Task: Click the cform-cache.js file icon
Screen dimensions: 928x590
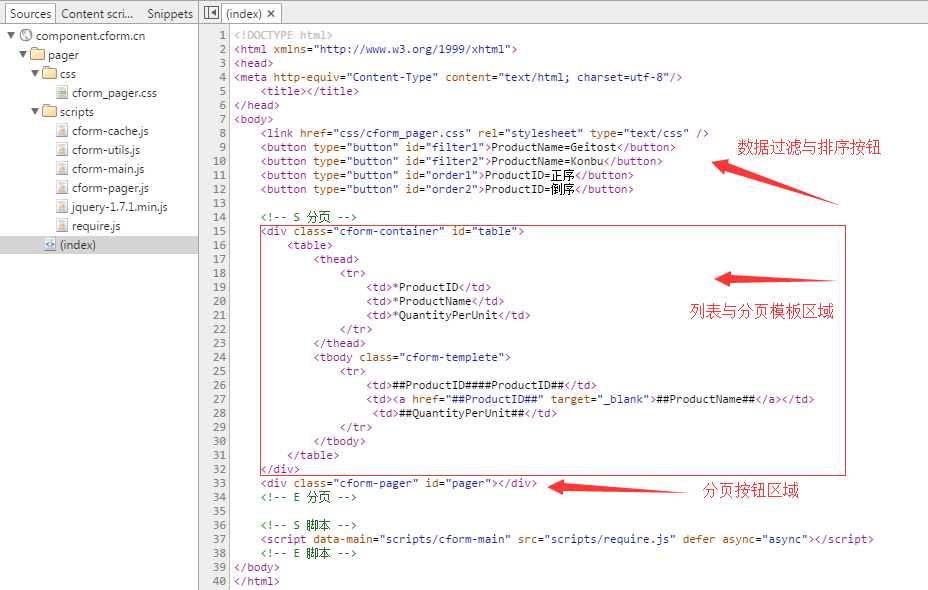Action: (62, 131)
